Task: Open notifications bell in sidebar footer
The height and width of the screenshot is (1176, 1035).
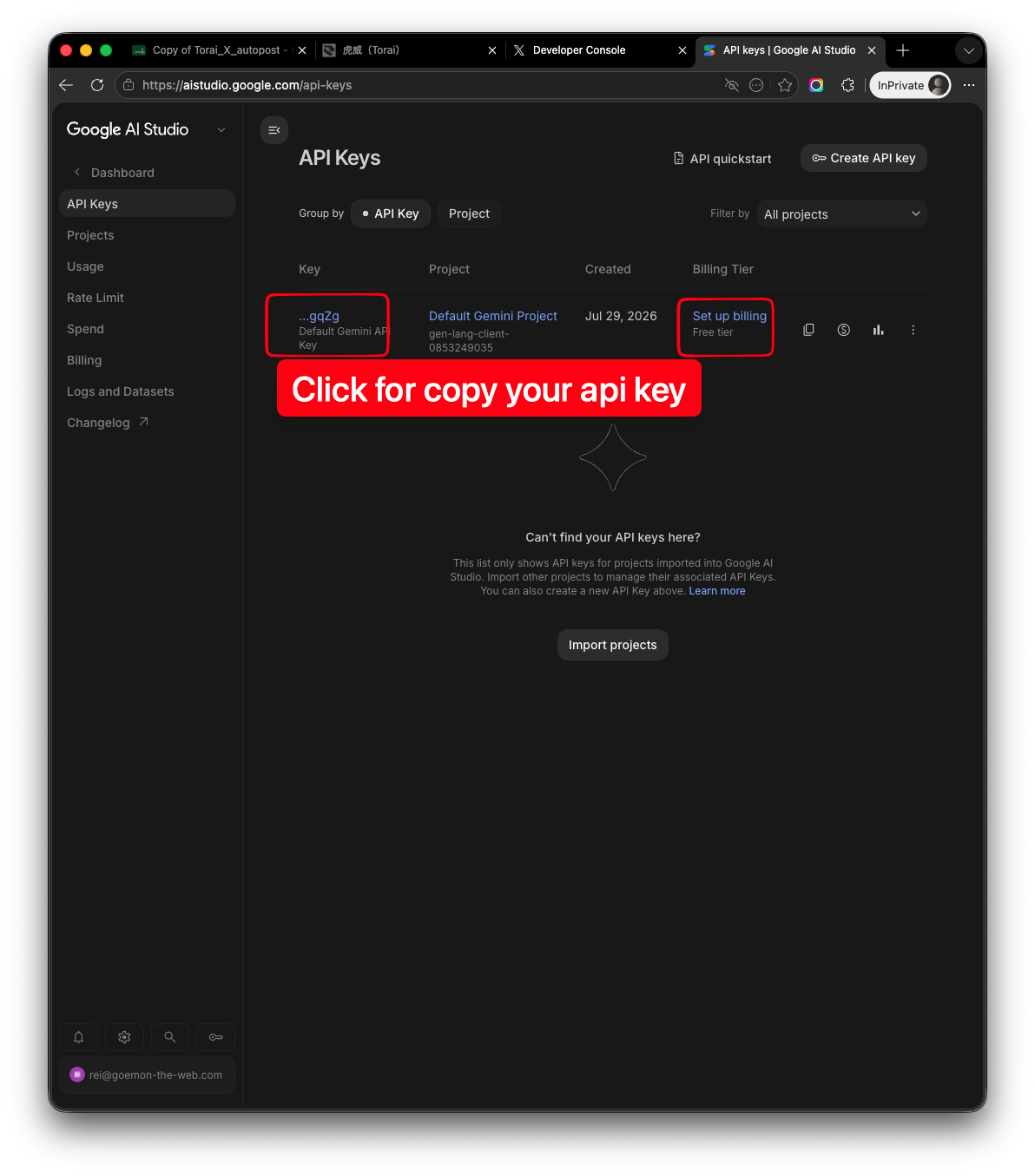Action: pos(78,1037)
